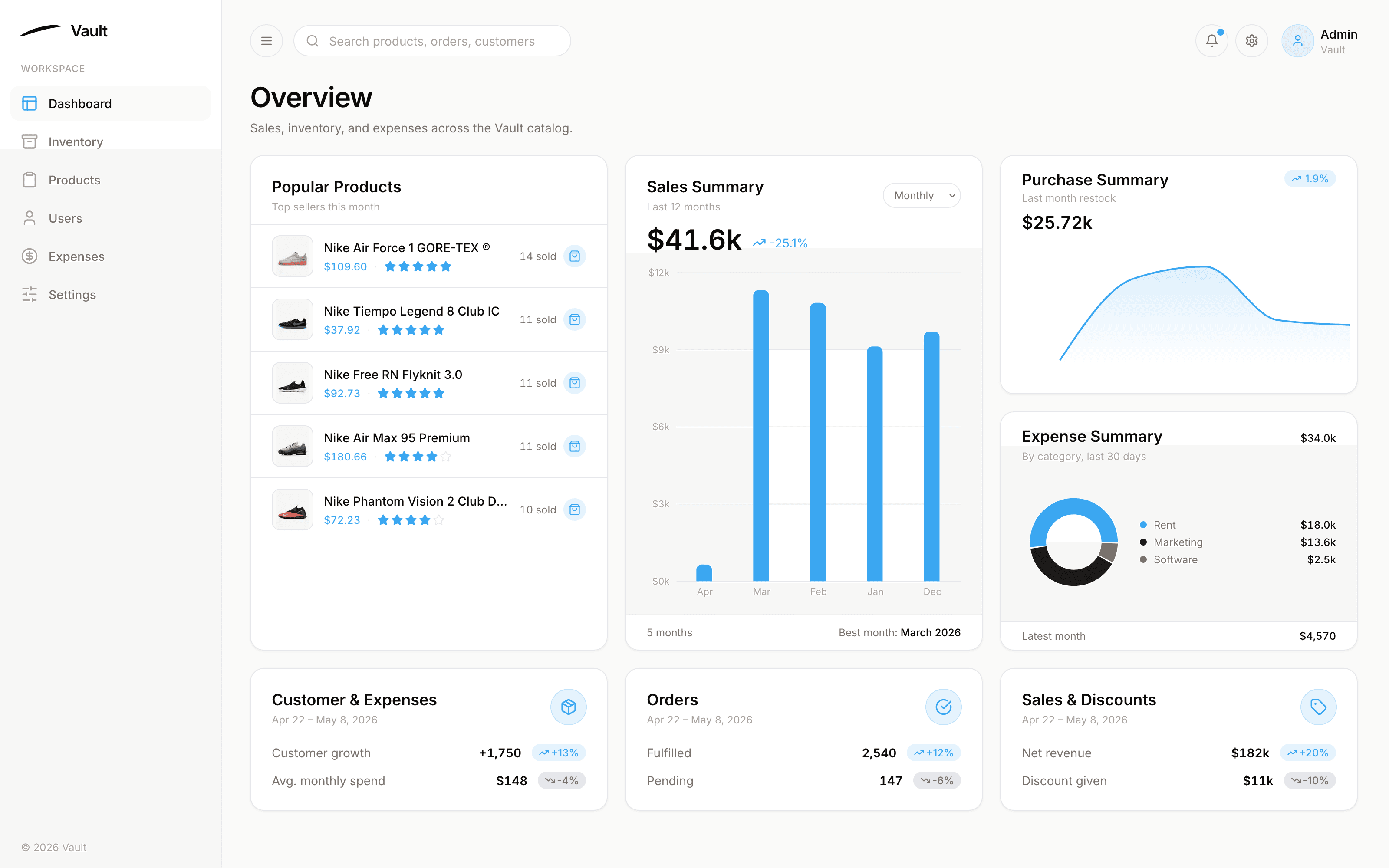1389x868 pixels.
Task: Click the +13% customer growth badge
Action: (x=559, y=753)
